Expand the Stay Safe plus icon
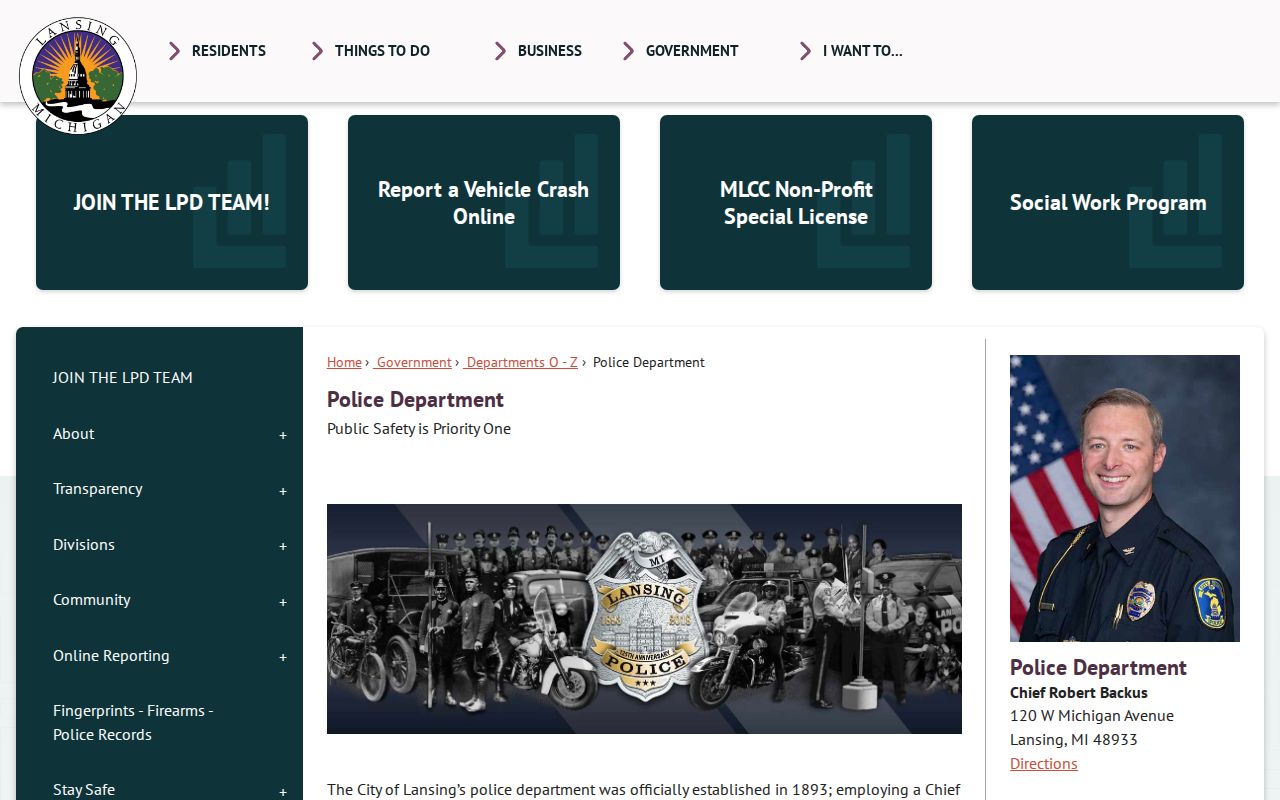Screen dimensions: 1280x800 [283, 792]
